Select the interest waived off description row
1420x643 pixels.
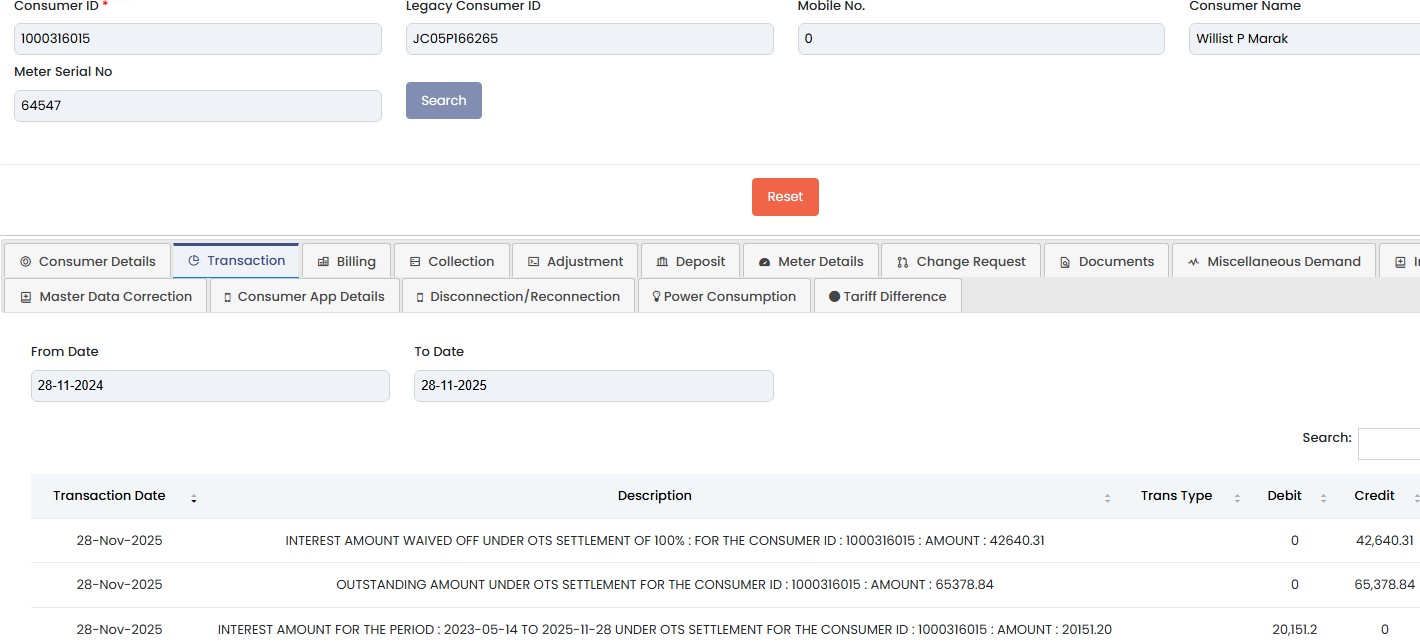tap(665, 541)
